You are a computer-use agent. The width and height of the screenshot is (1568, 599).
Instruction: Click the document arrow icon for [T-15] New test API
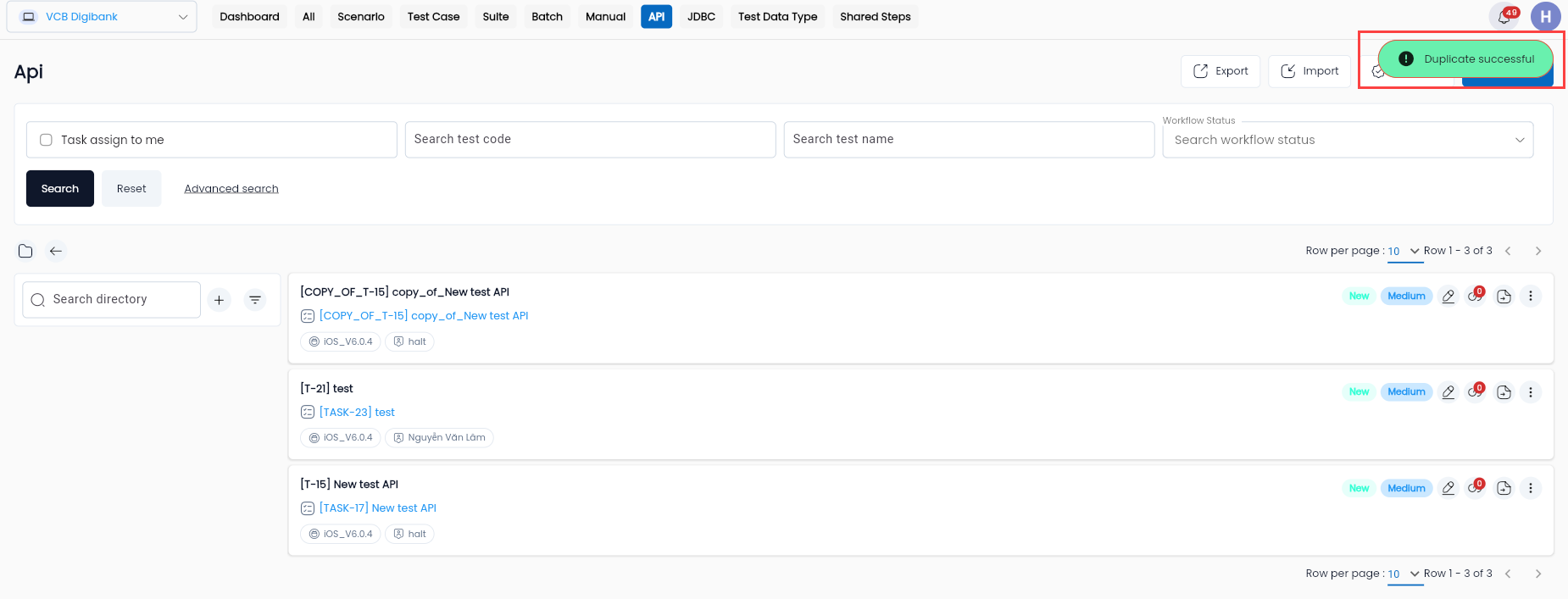pos(1504,488)
